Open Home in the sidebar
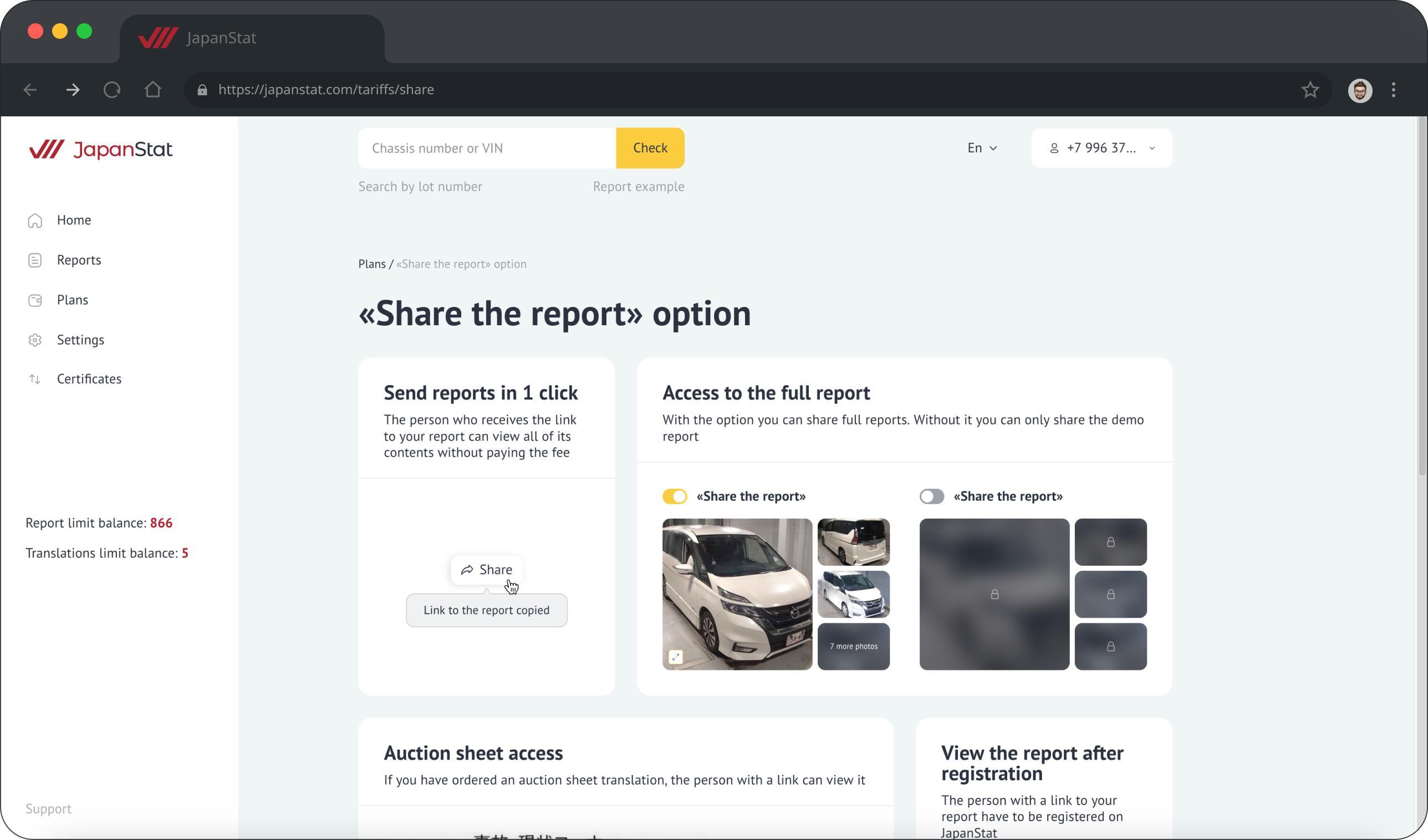This screenshot has height=840, width=1428. 74,220
